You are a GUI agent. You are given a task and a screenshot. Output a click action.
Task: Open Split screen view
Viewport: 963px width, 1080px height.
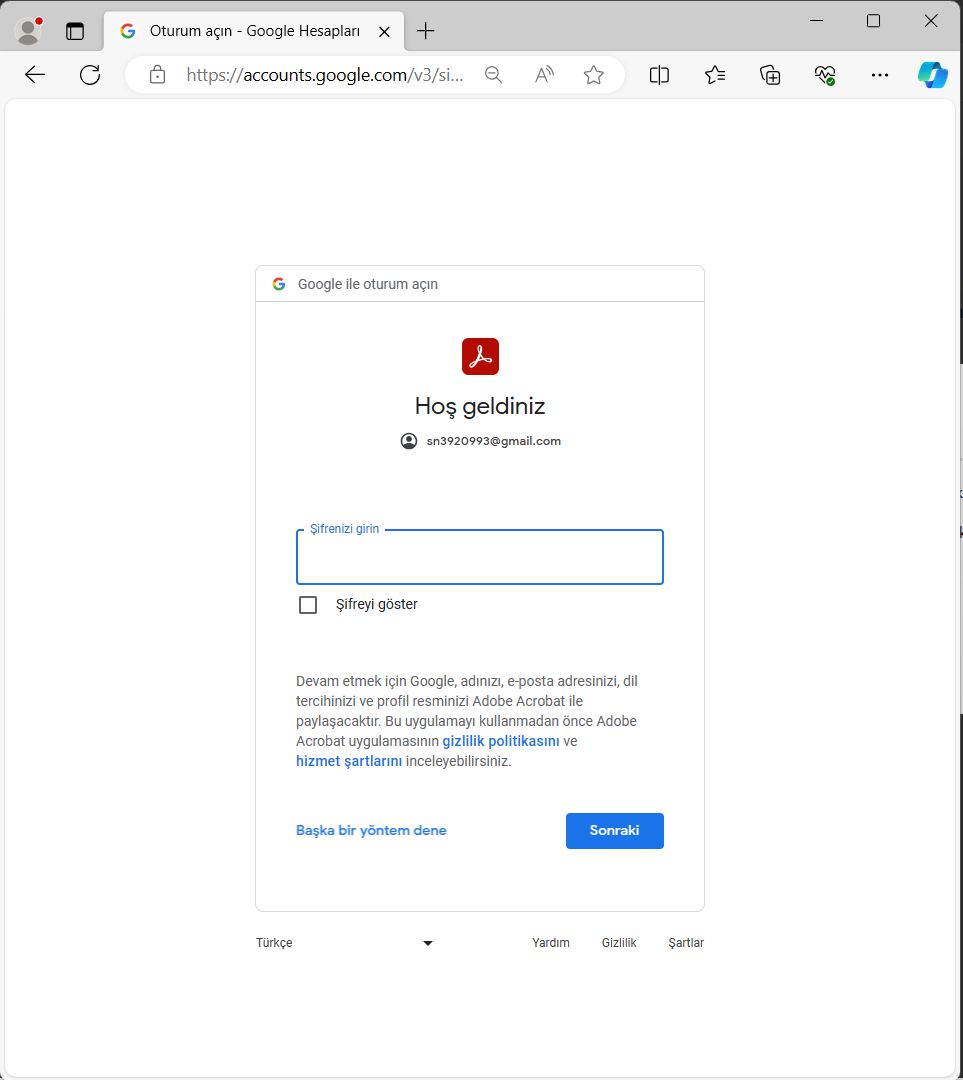[x=659, y=75]
